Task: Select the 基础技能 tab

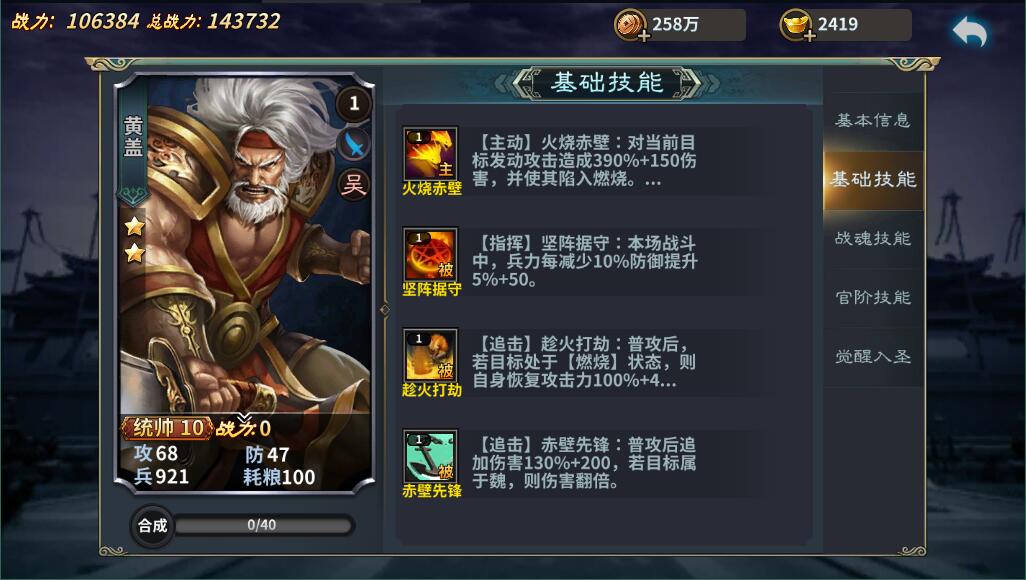Action: (x=873, y=180)
